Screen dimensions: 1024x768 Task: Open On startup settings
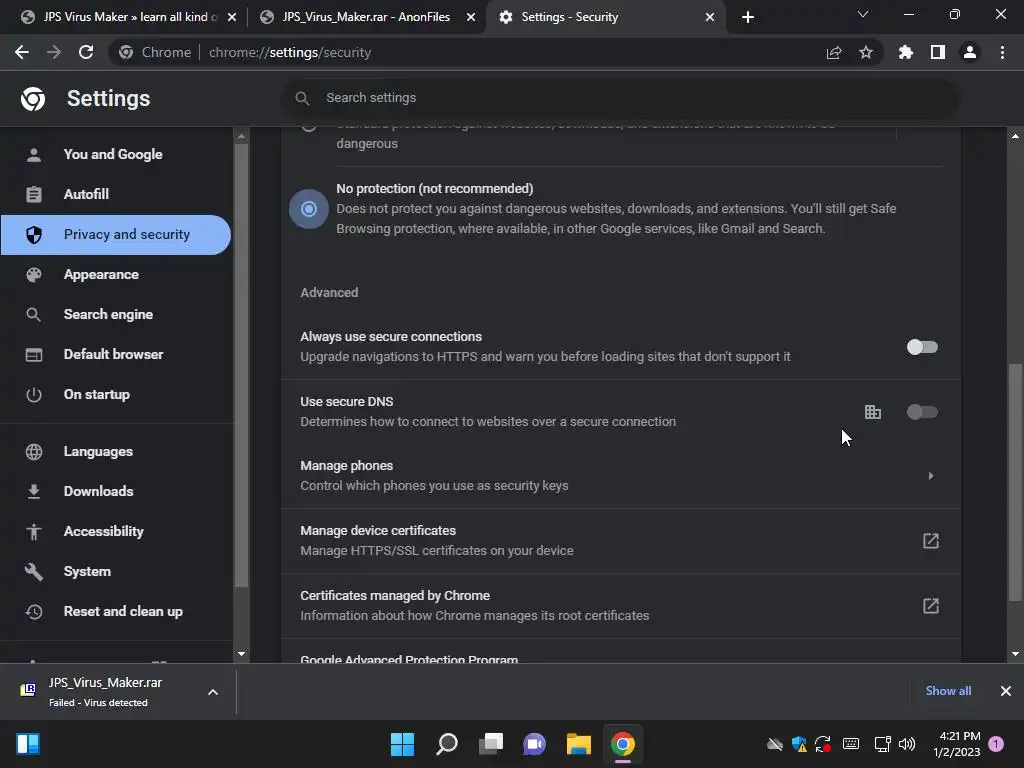pos(116,394)
